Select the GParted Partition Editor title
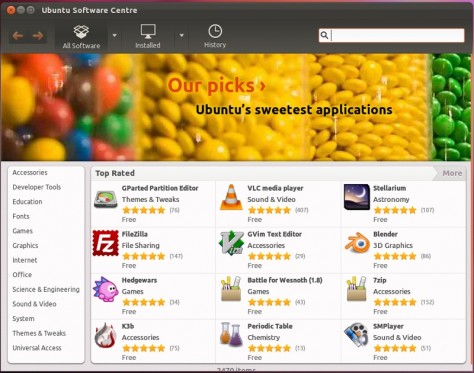The width and height of the screenshot is (474, 373). 160,188
